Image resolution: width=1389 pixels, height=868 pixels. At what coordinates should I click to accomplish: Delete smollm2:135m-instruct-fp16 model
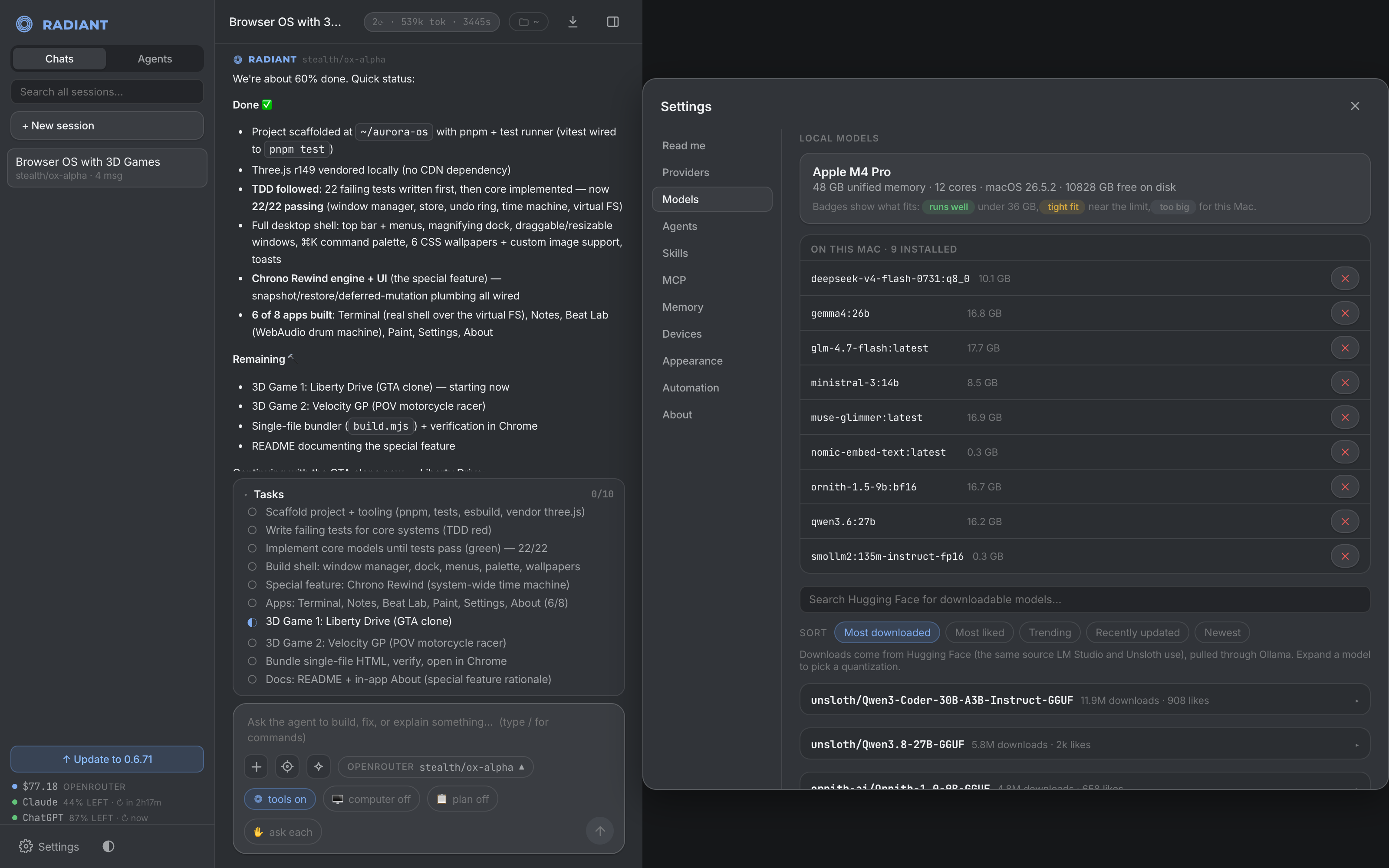click(x=1345, y=556)
